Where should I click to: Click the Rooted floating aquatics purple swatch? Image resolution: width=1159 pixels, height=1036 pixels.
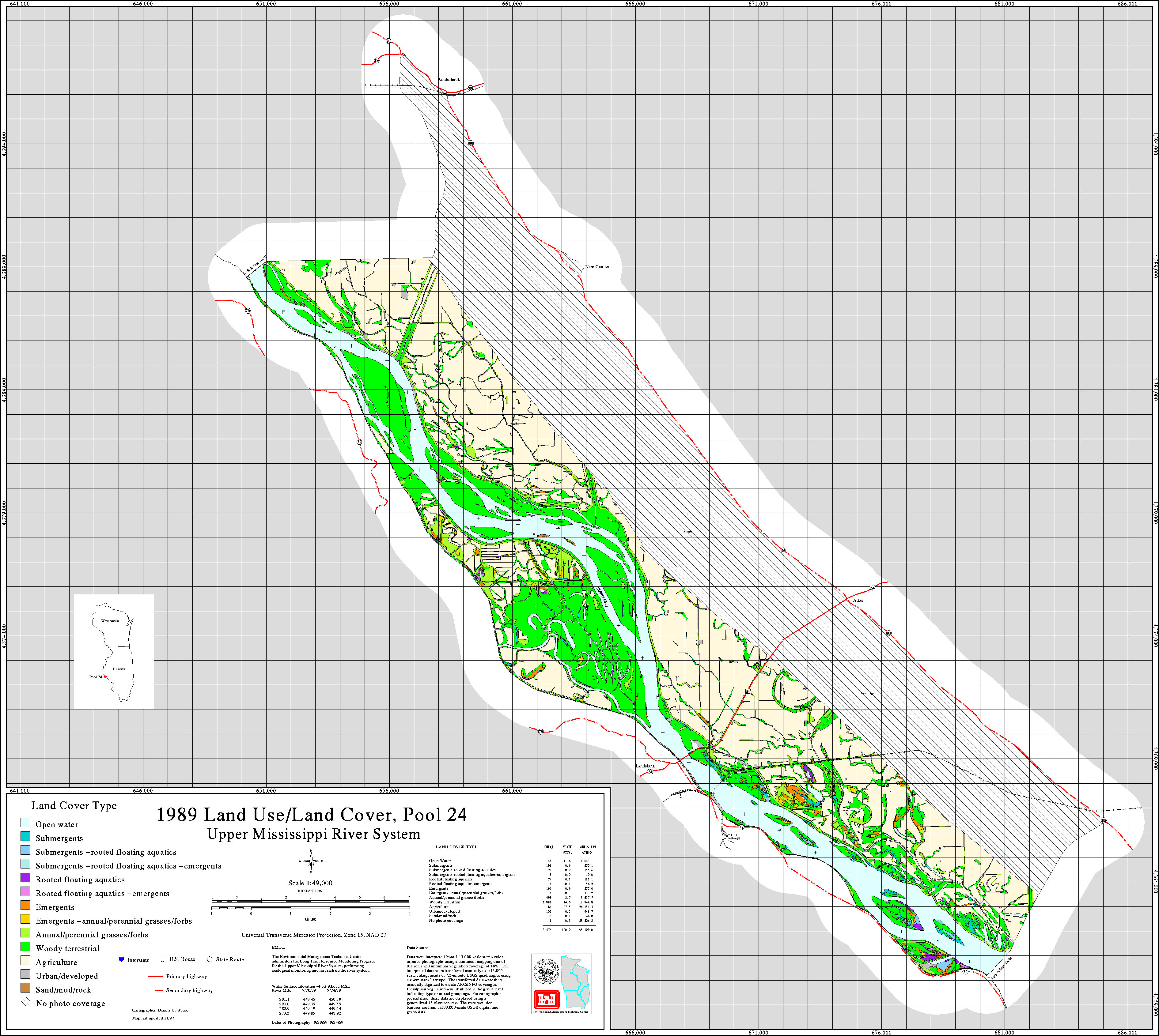pos(25,878)
